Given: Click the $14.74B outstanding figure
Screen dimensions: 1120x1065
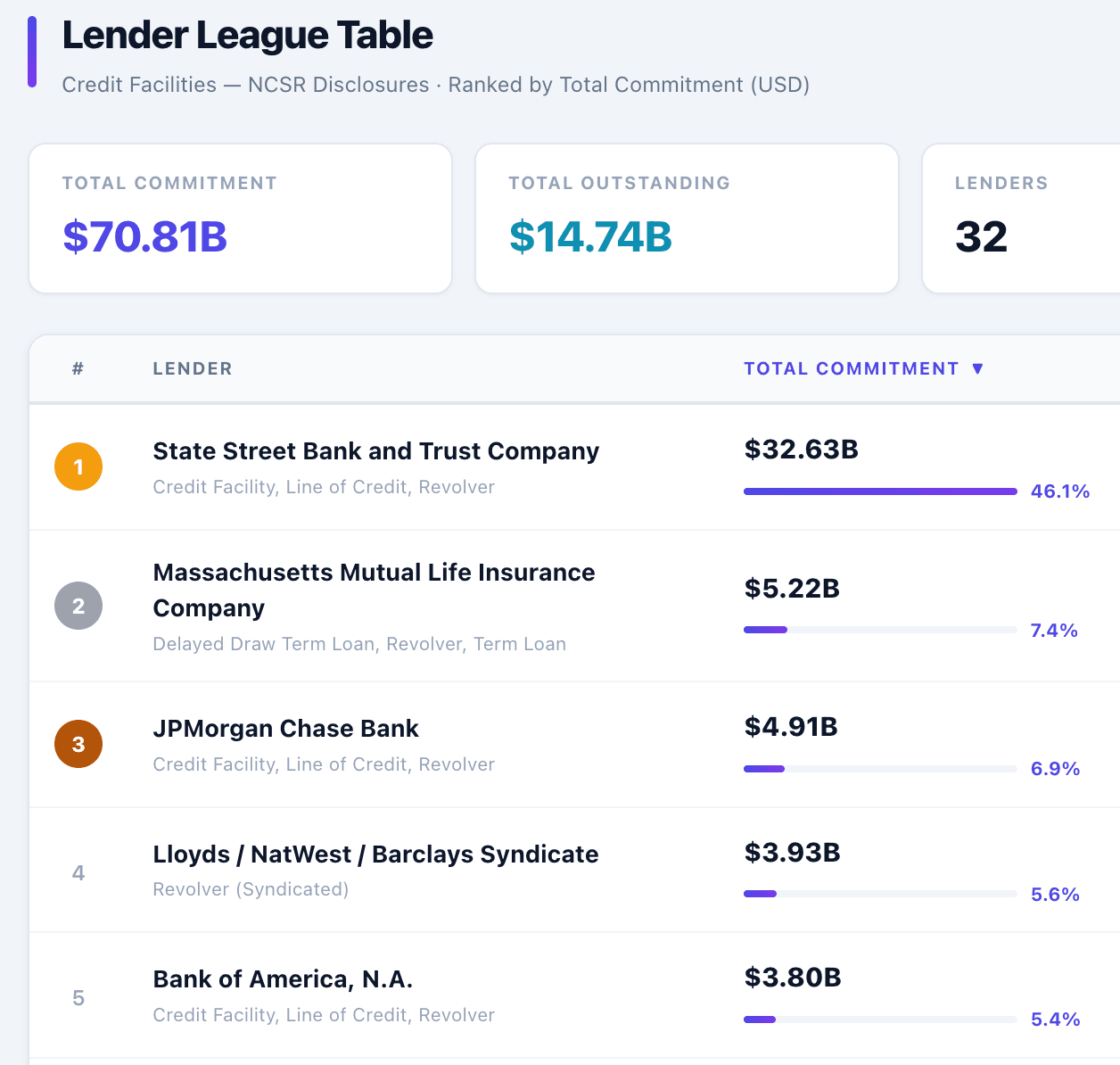Looking at the screenshot, I should [x=589, y=238].
